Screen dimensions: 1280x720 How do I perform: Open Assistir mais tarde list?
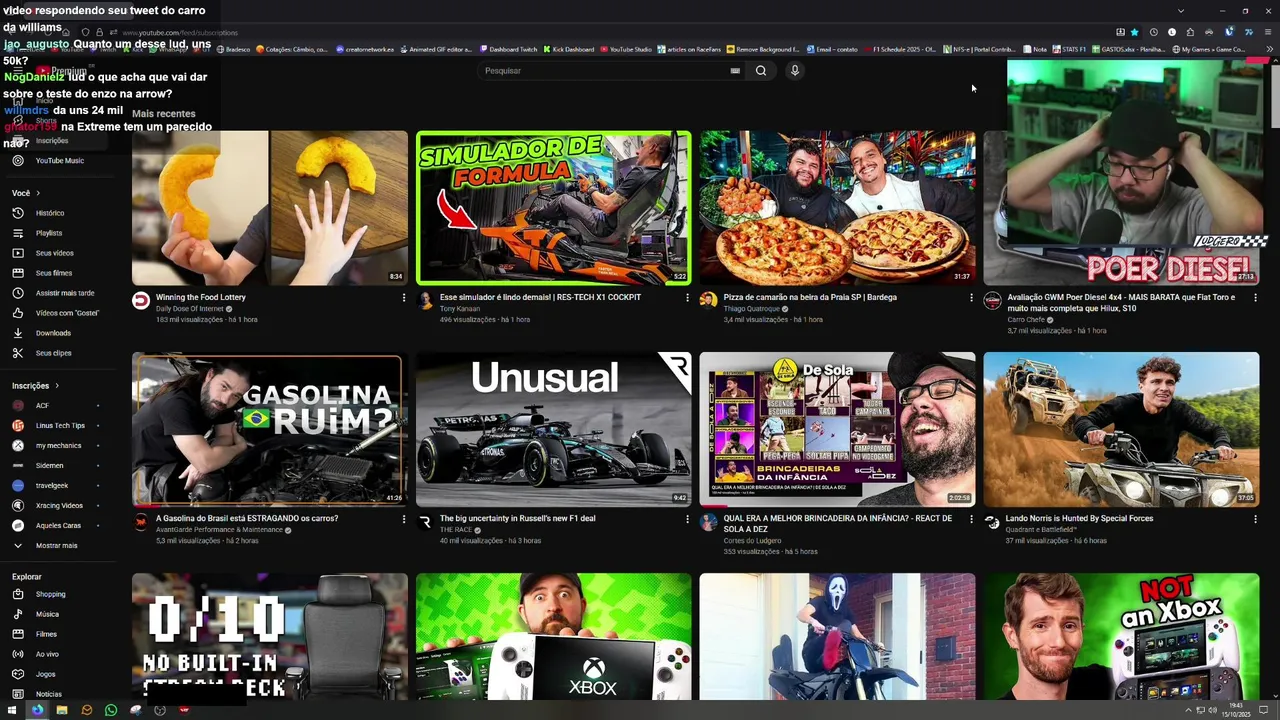click(65, 293)
